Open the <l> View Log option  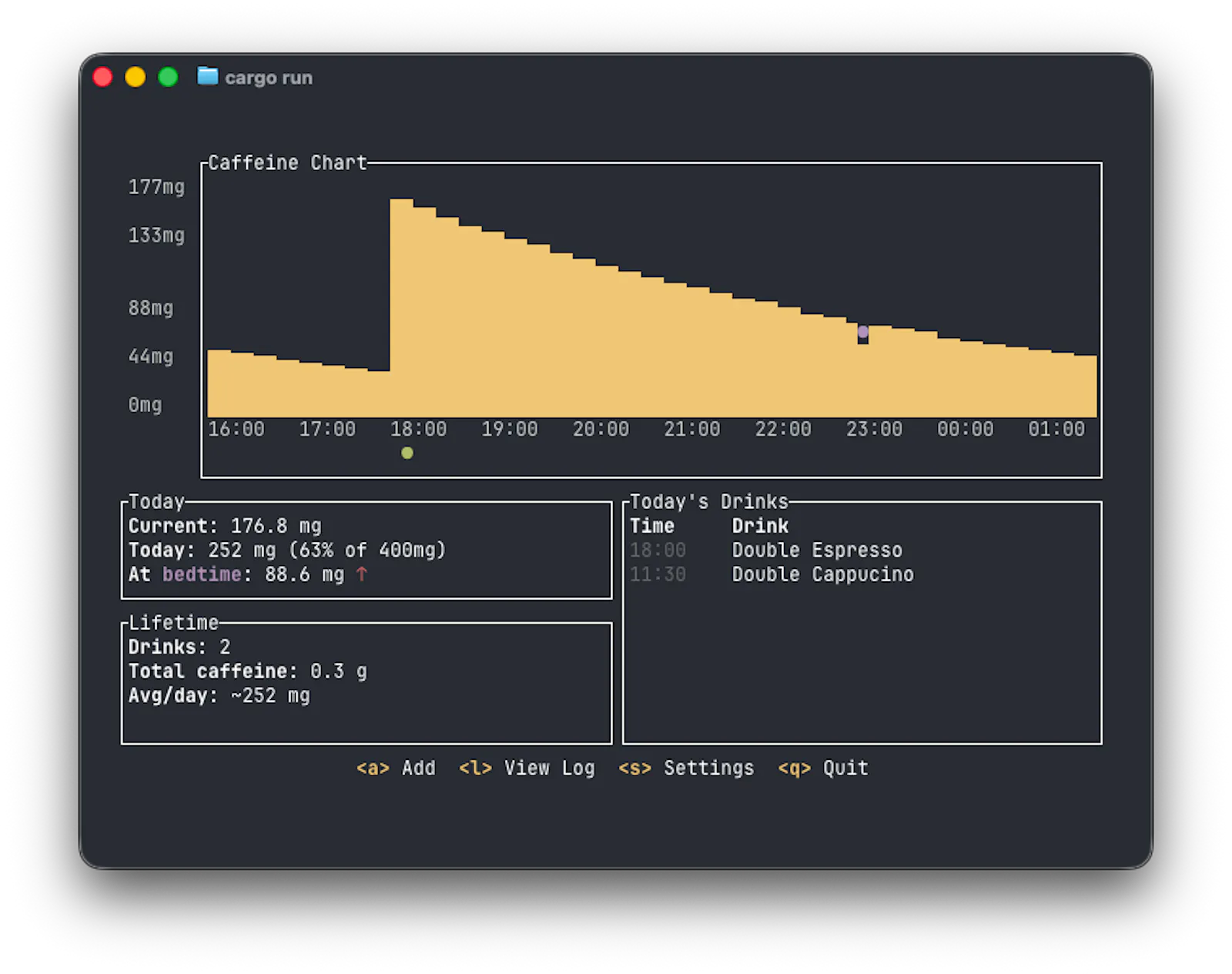pos(527,768)
